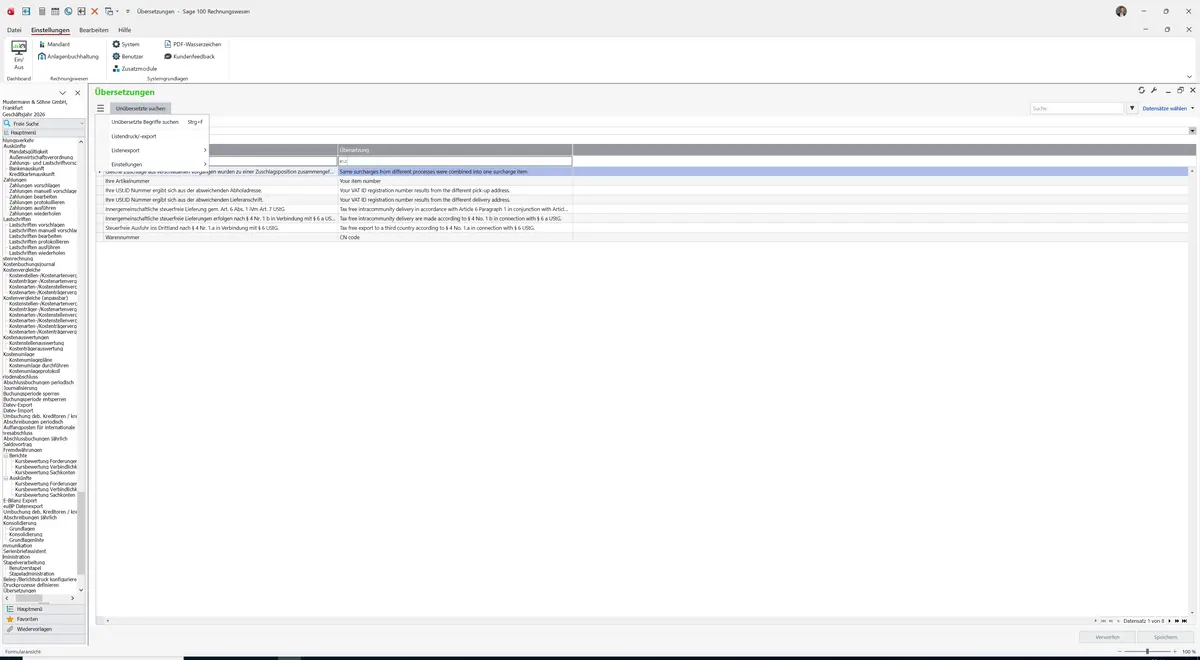The height and width of the screenshot is (660, 1200).
Task: Open Wiedervorlagen in the sidebar
Action: tap(43, 629)
